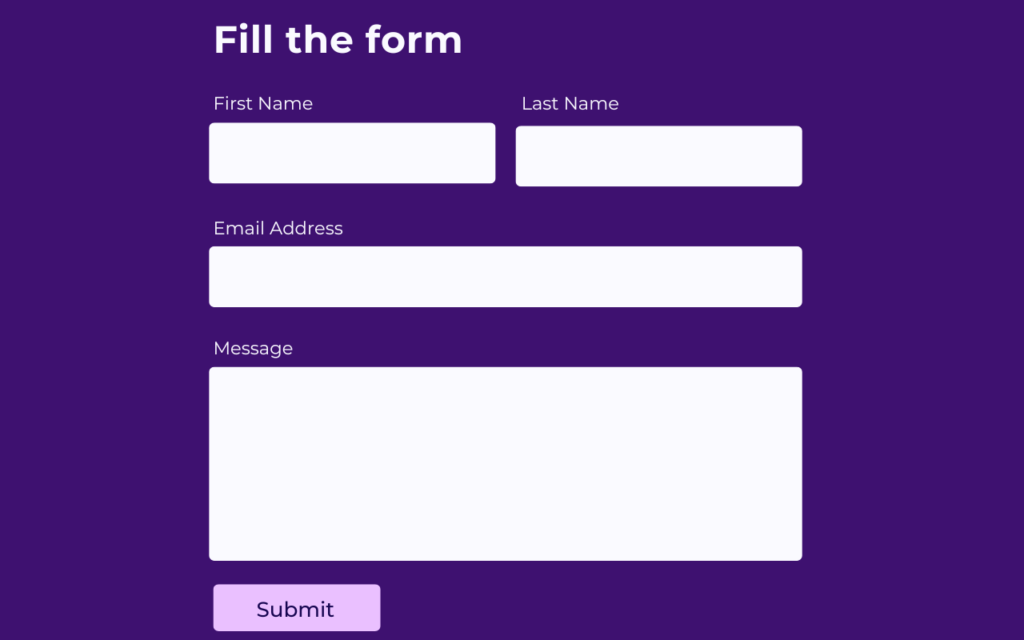Activate the Last Name entry field
1024x640 pixels.
pyautogui.click(x=658, y=156)
